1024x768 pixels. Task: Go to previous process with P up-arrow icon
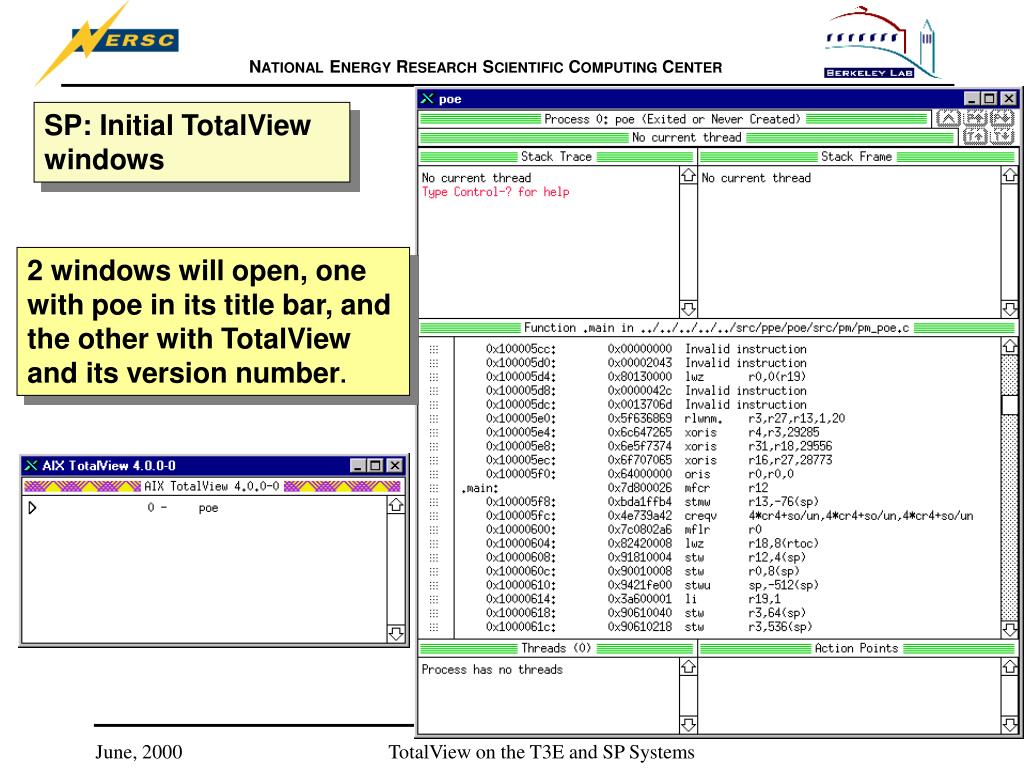point(975,118)
